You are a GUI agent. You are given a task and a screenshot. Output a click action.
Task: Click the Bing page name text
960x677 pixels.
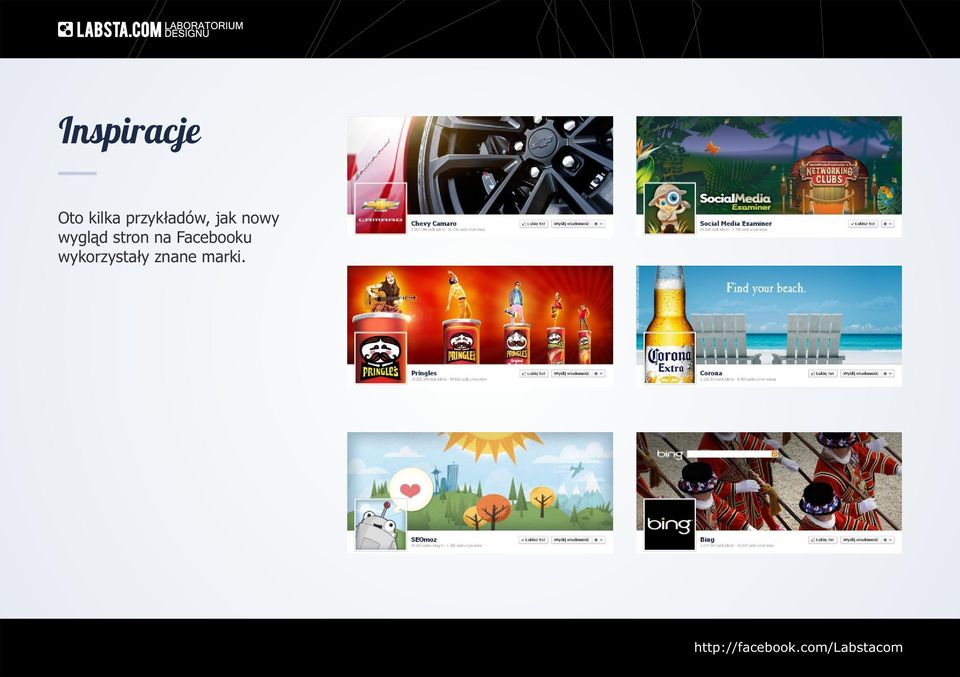click(707, 539)
